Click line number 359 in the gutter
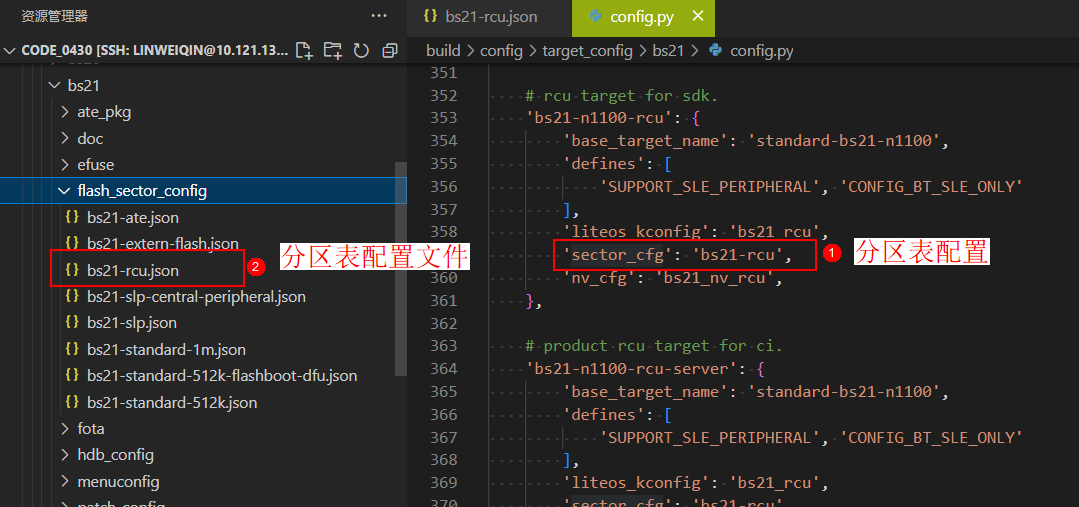 tap(442, 255)
